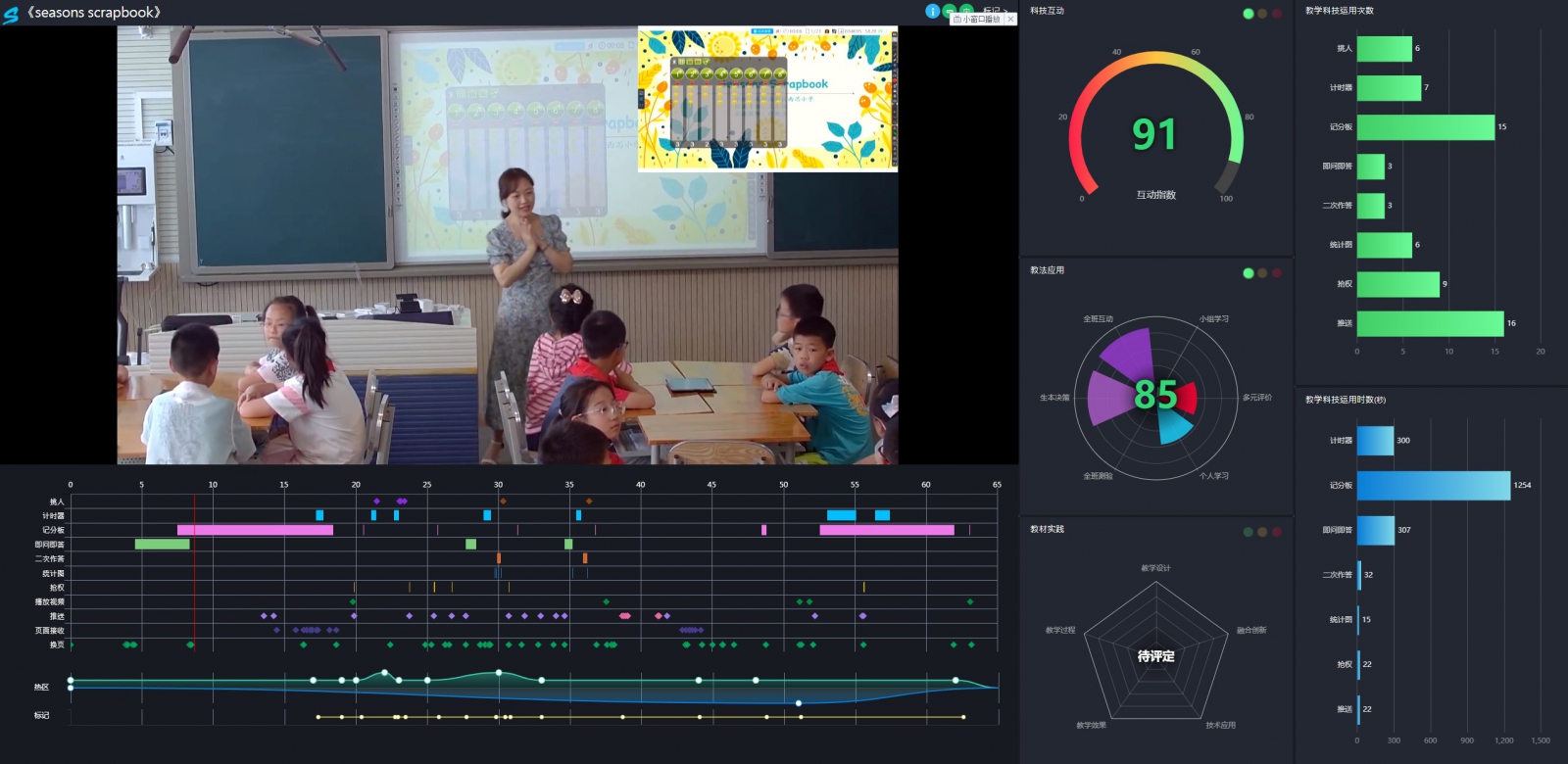This screenshot has height=764, width=1568.
Task: Click the 待评定 radar chart center
Action: click(1155, 656)
